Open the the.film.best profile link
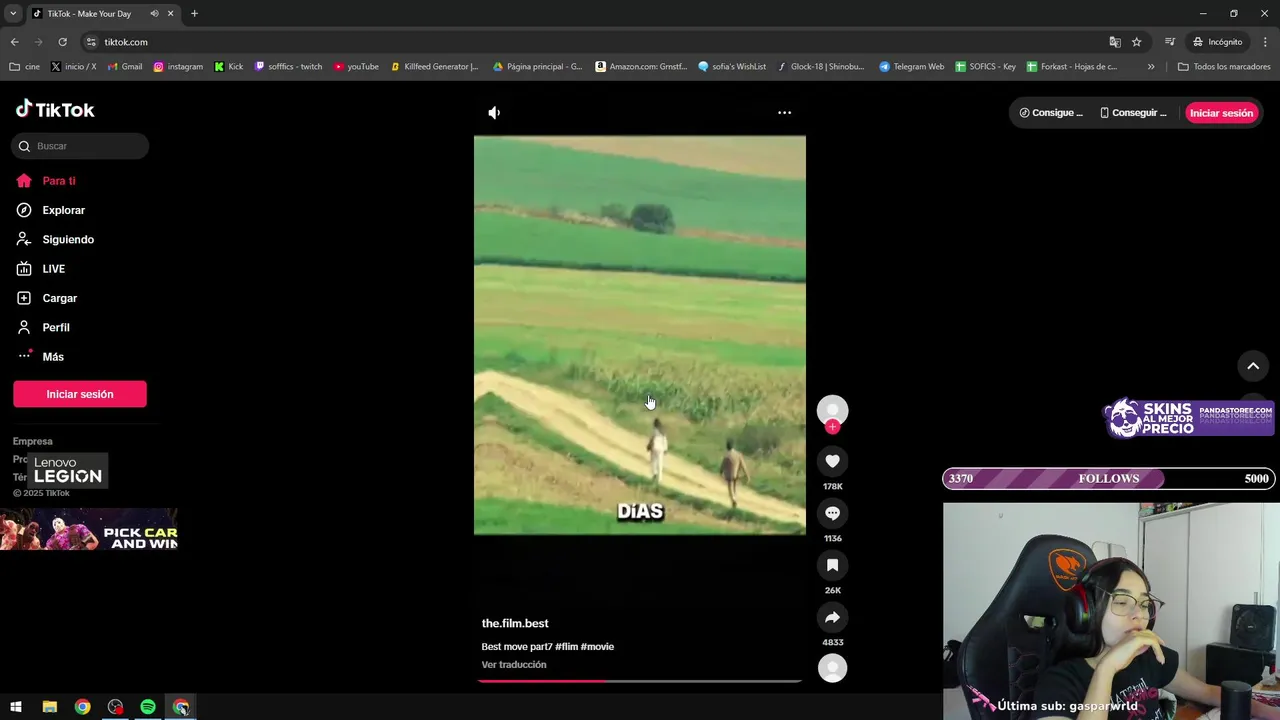 pos(515,624)
